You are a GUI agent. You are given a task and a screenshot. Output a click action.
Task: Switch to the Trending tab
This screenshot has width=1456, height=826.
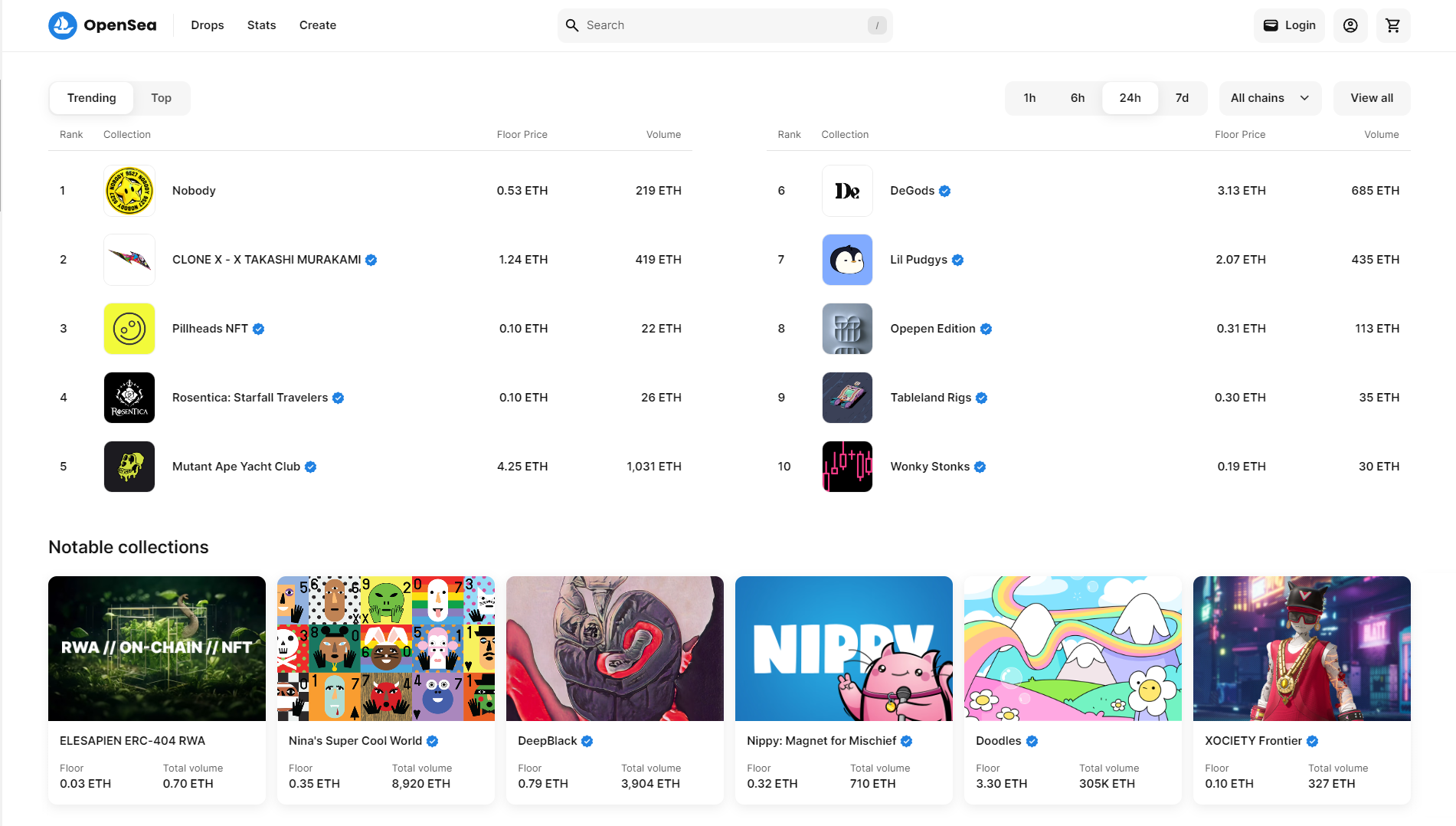tap(92, 98)
